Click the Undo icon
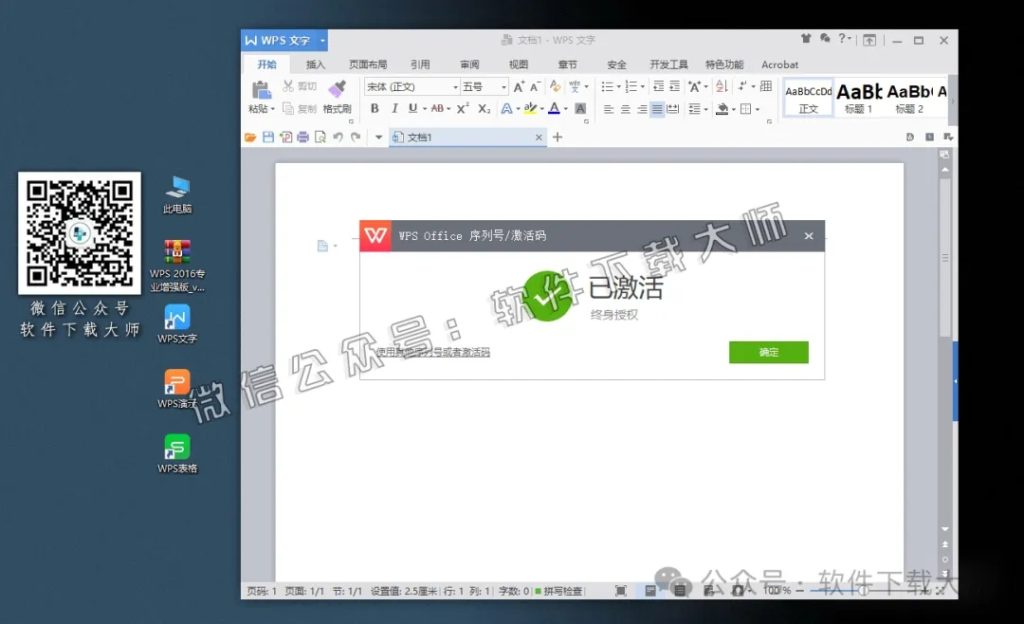The width and height of the screenshot is (1024, 624). (338, 137)
